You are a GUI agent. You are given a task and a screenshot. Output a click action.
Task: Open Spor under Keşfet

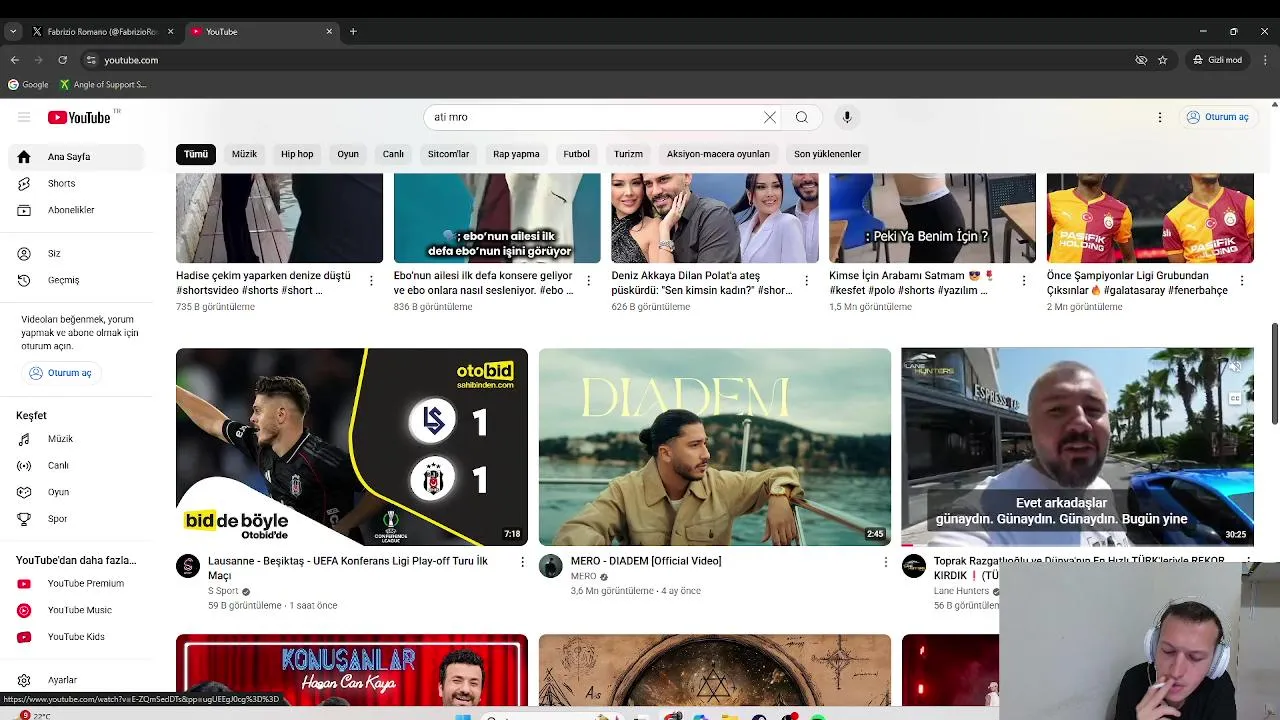pyautogui.click(x=78, y=519)
